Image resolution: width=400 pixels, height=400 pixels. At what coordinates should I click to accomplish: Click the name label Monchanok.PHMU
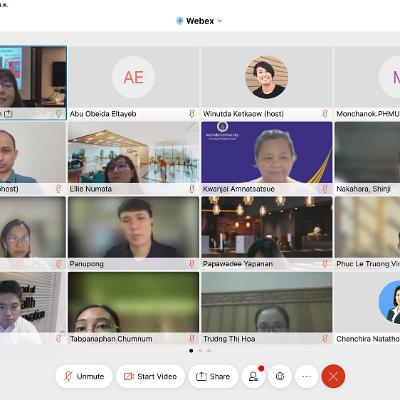click(x=368, y=114)
